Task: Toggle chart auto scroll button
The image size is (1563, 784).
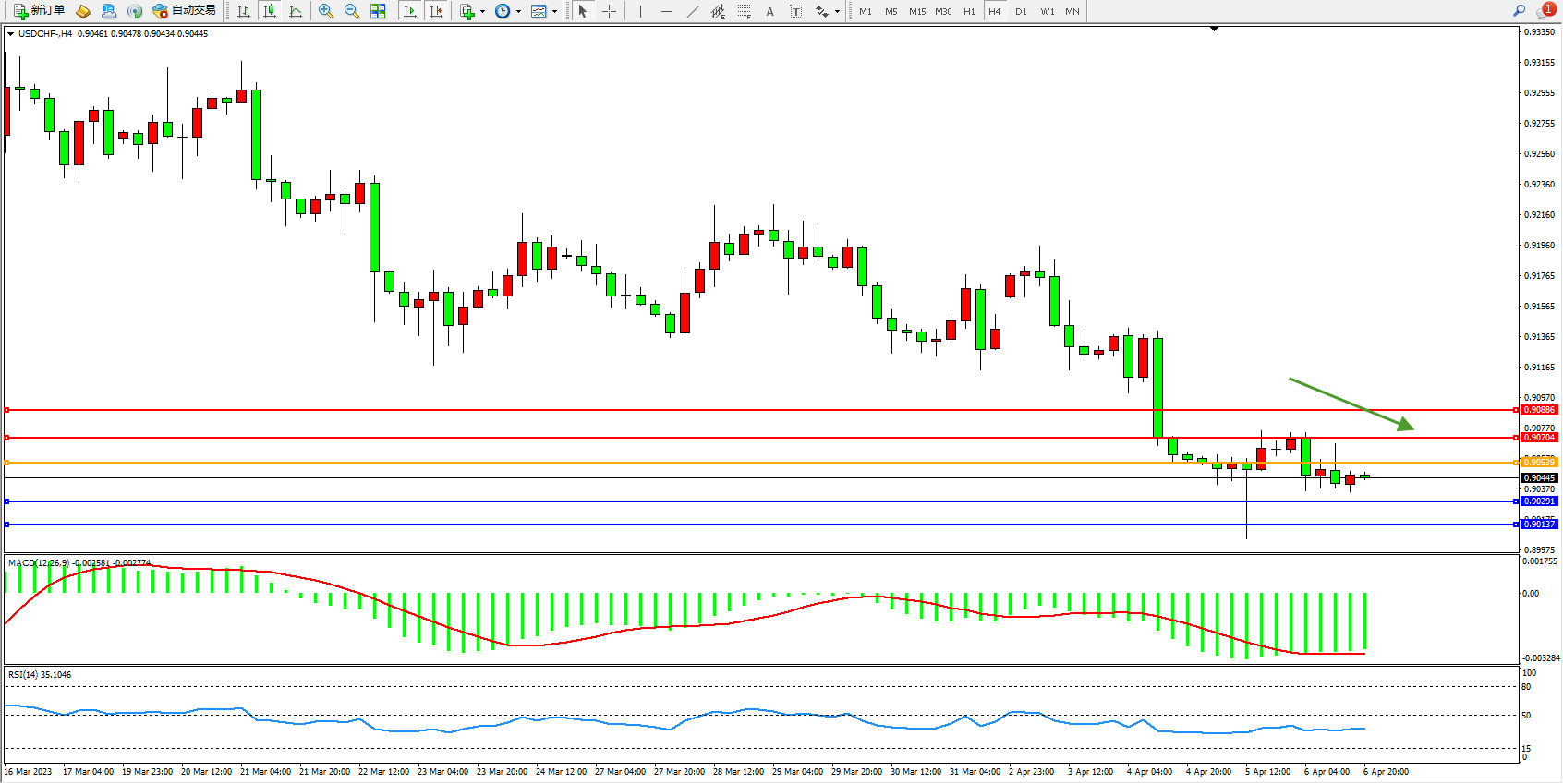Action: pyautogui.click(x=410, y=11)
